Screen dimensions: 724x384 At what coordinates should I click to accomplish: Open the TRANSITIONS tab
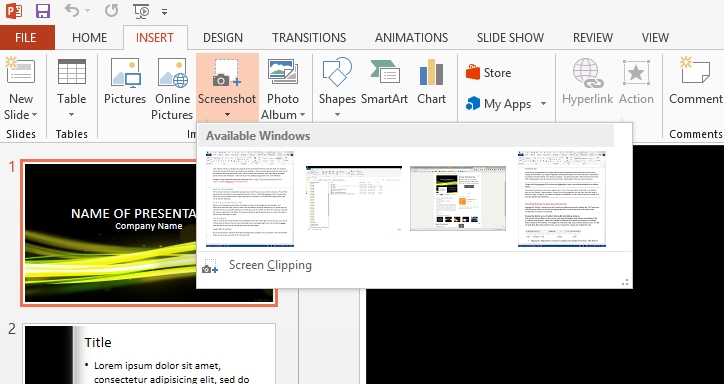click(309, 37)
